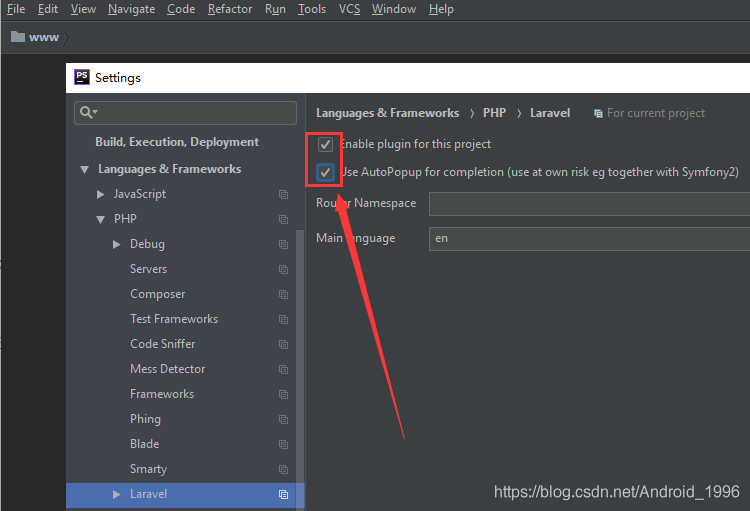Click the search magnifier icon in Settings

pyautogui.click(x=88, y=112)
